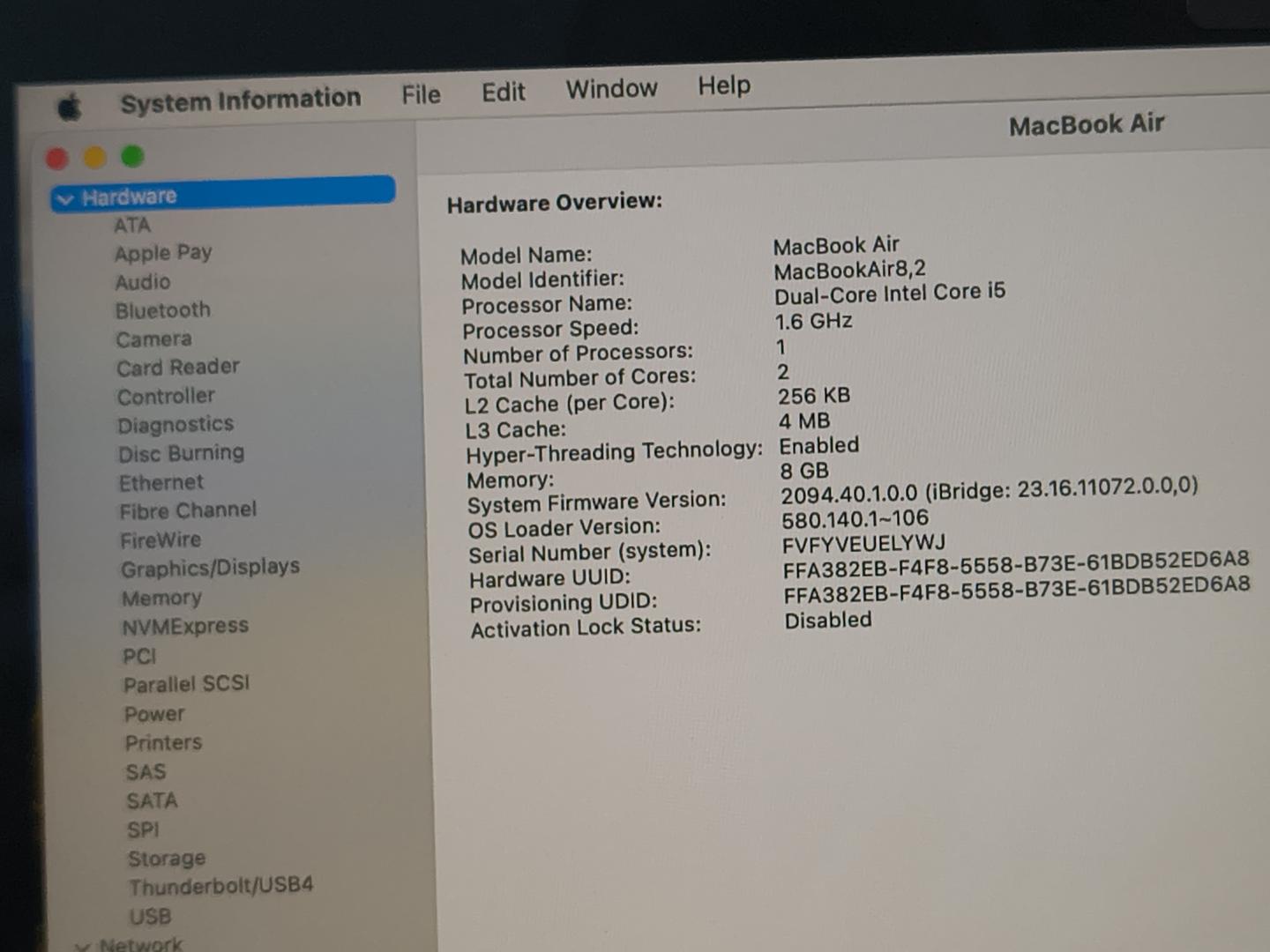Open the System Information app menu
Image resolution: width=1270 pixels, height=952 pixels.
pyautogui.click(x=240, y=100)
